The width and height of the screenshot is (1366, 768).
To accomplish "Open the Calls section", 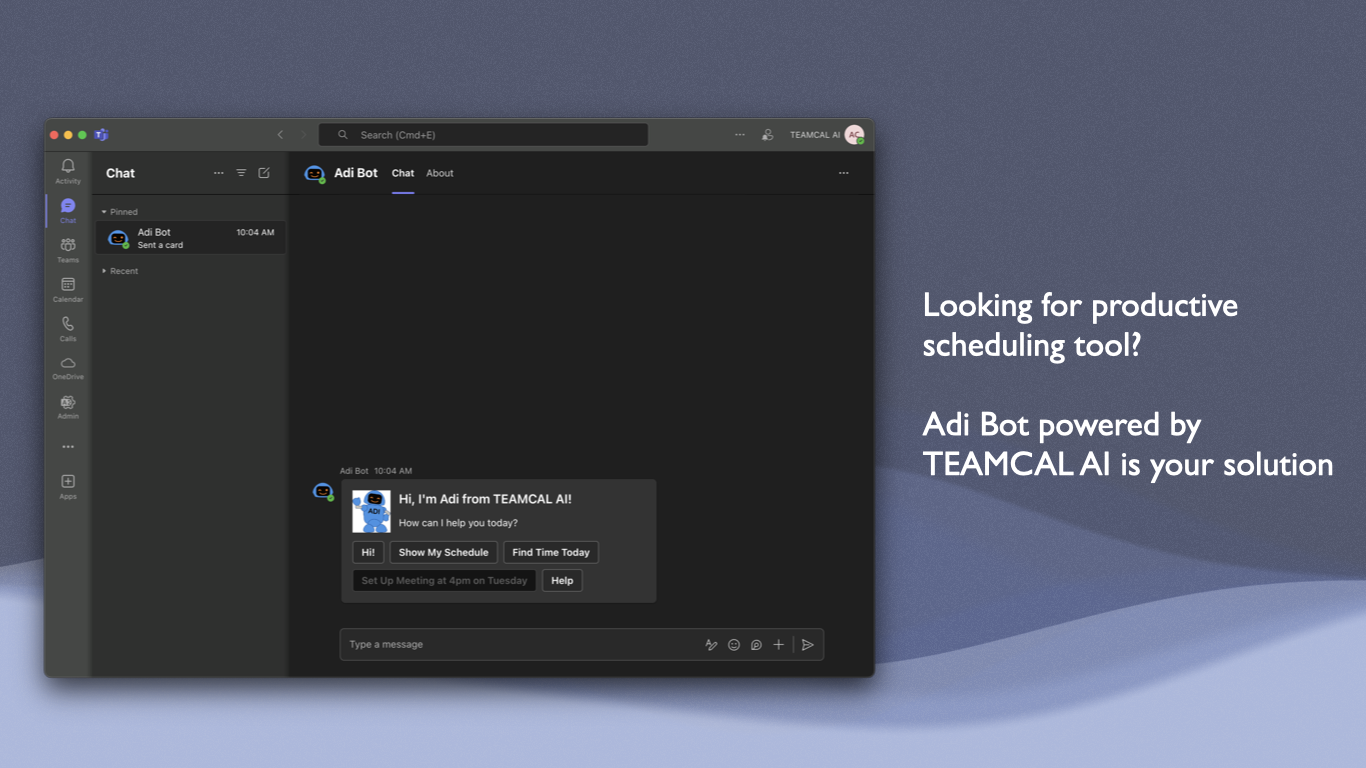I will 68,329.
